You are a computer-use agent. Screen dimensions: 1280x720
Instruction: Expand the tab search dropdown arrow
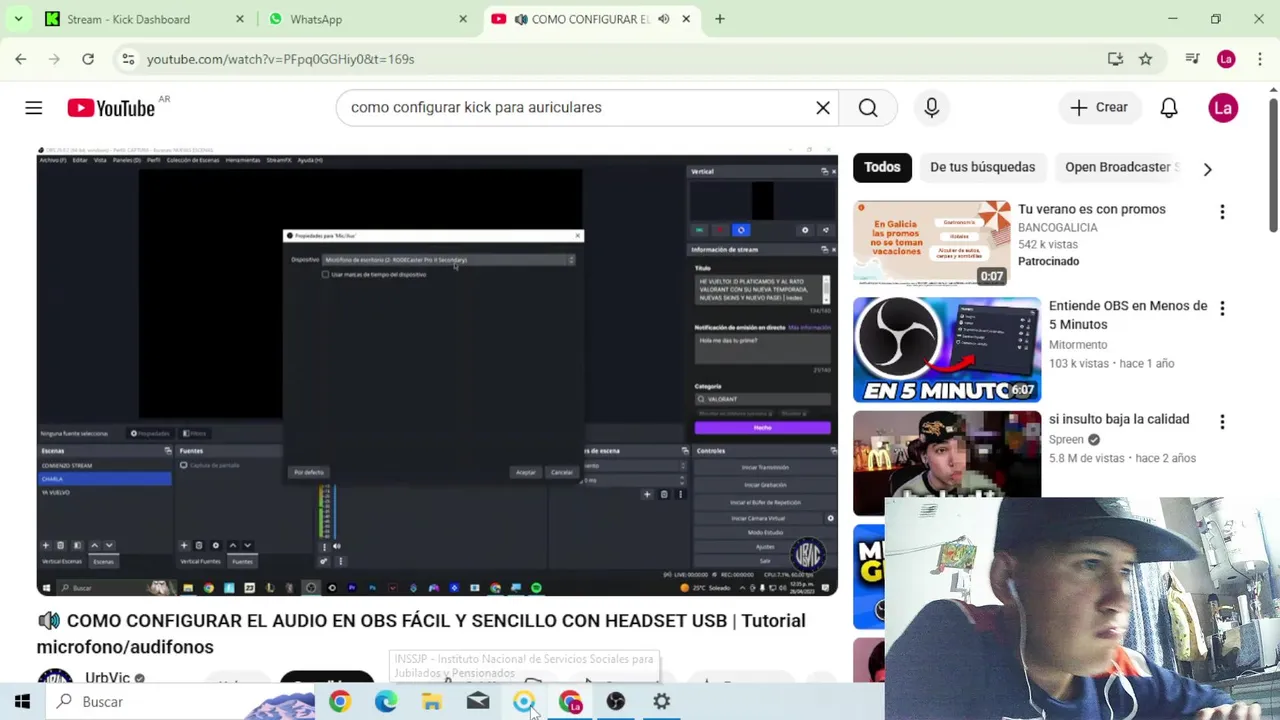pos(17,19)
